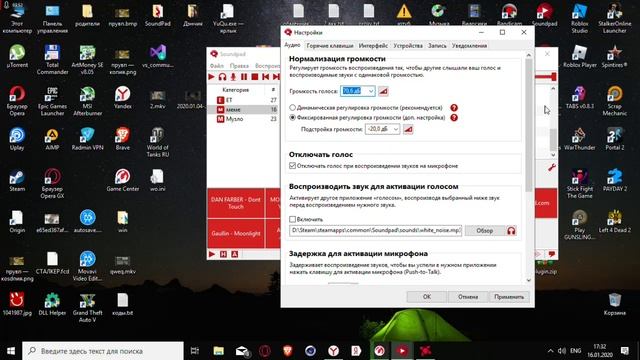The height and width of the screenshot is (360, 640).
Task: Open Roblox Studio desktop icon
Action: point(580,19)
